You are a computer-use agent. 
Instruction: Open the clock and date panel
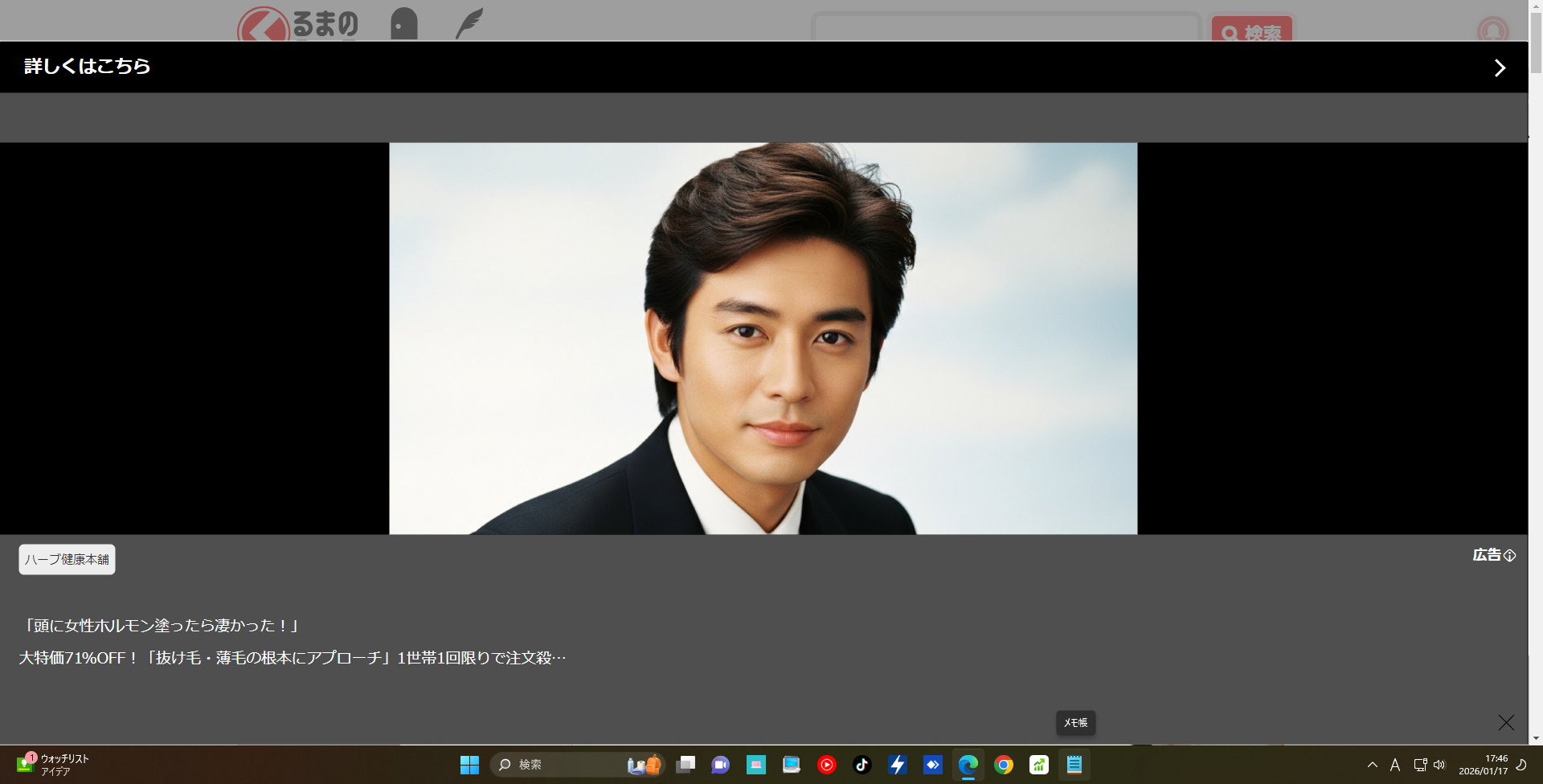pos(1484,765)
